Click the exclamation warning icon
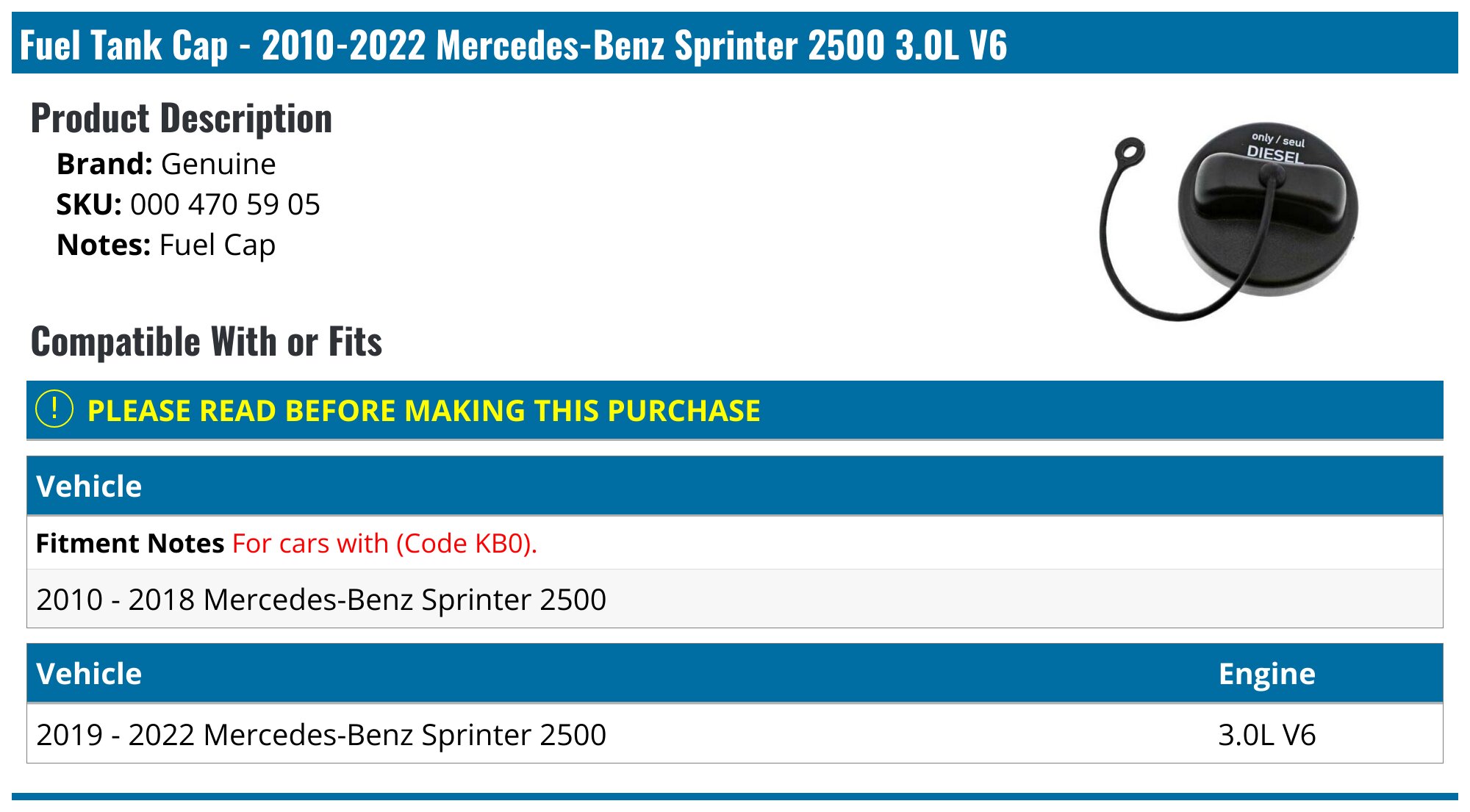The width and height of the screenshot is (1470, 812). (54, 409)
